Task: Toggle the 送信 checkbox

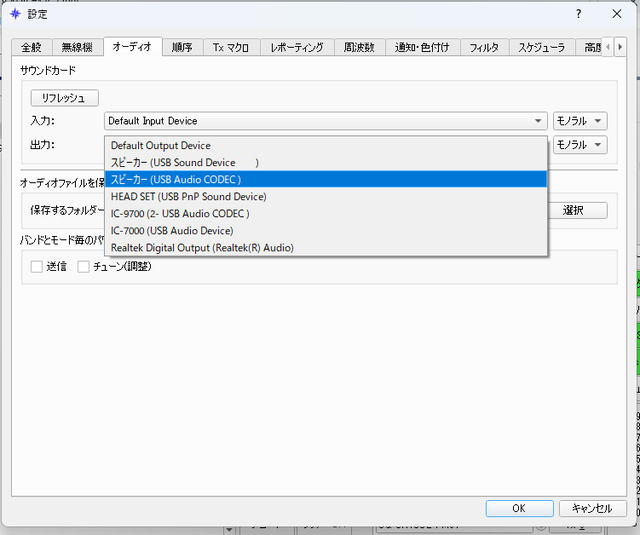Action: coord(37,267)
